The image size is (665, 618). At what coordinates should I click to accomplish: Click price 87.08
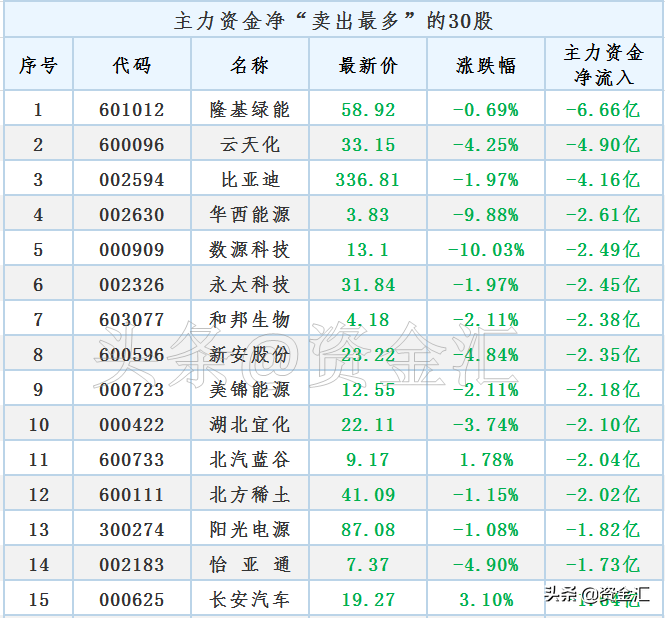368,530
